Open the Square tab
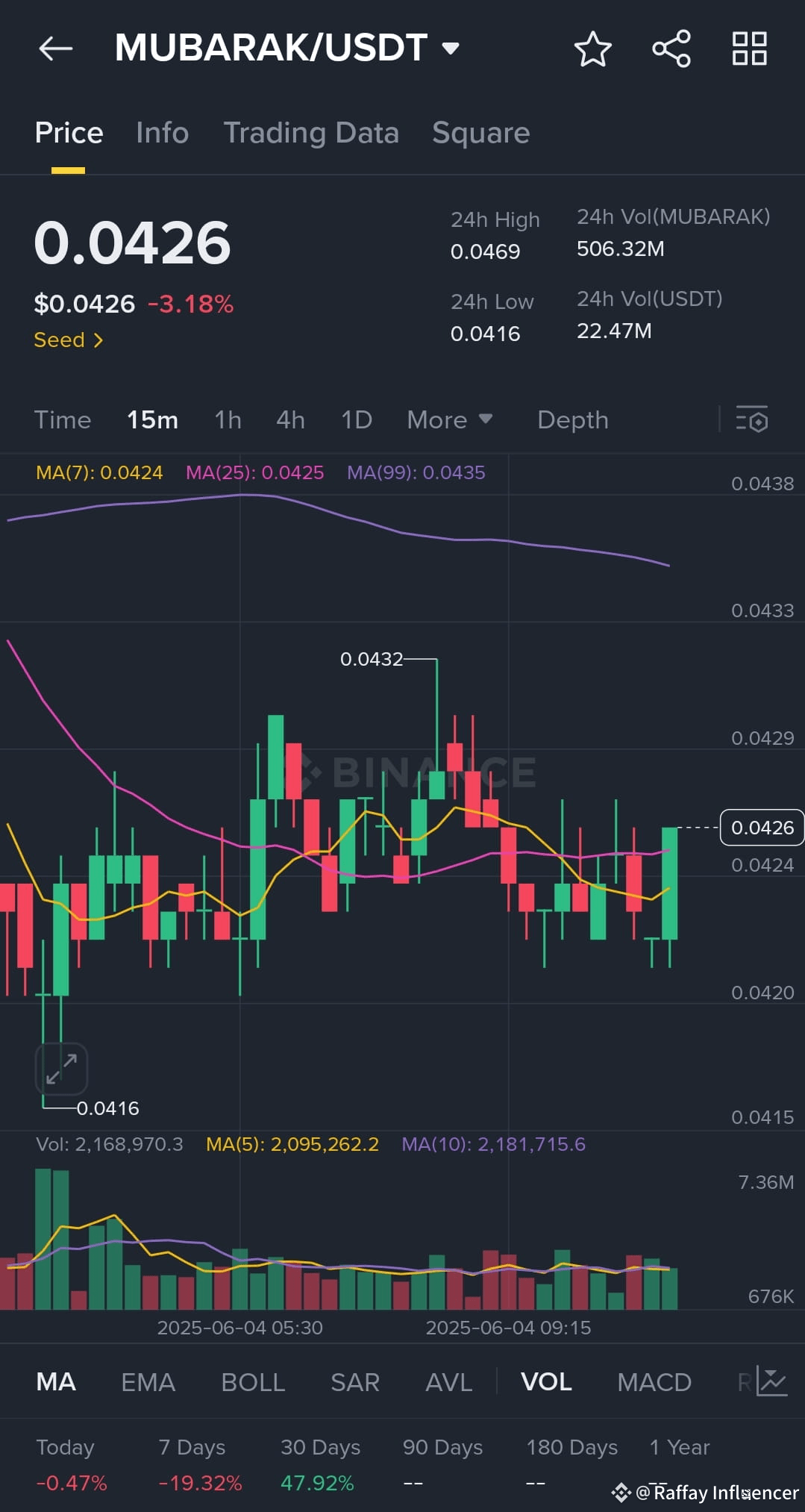This screenshot has width=805, height=1512. click(481, 133)
